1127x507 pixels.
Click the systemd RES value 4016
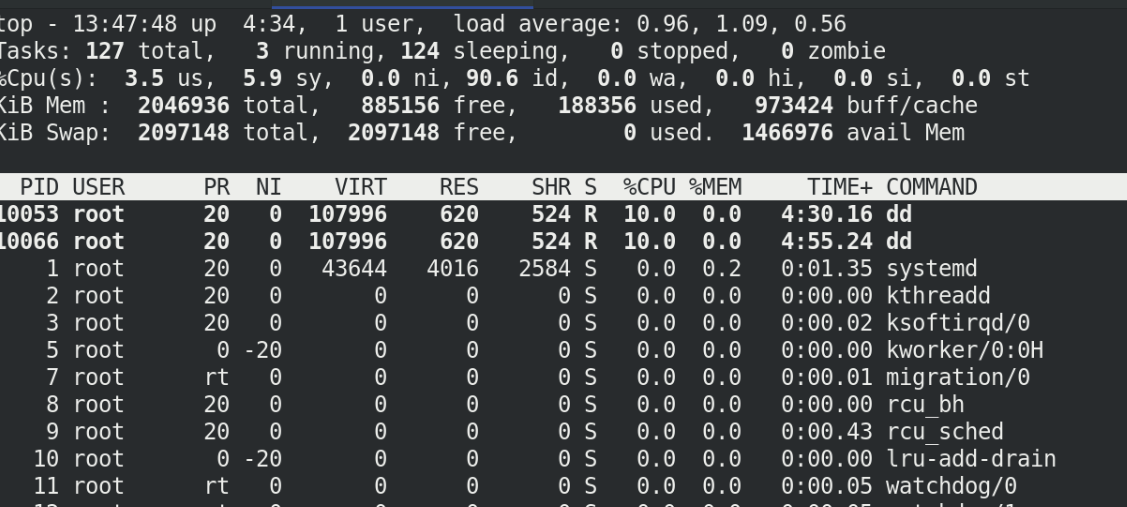453,268
